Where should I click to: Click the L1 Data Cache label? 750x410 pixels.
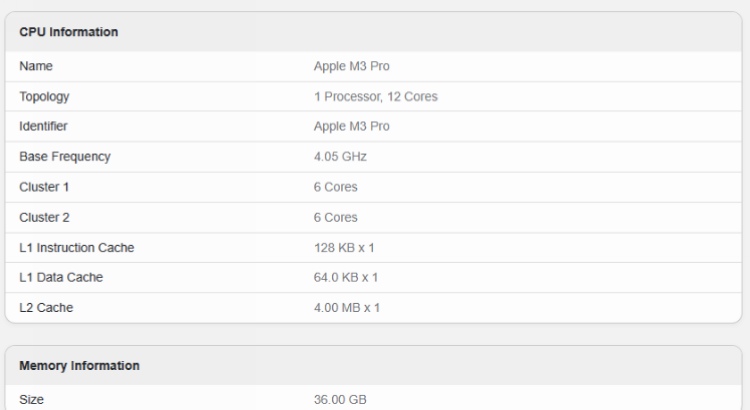click(x=61, y=277)
